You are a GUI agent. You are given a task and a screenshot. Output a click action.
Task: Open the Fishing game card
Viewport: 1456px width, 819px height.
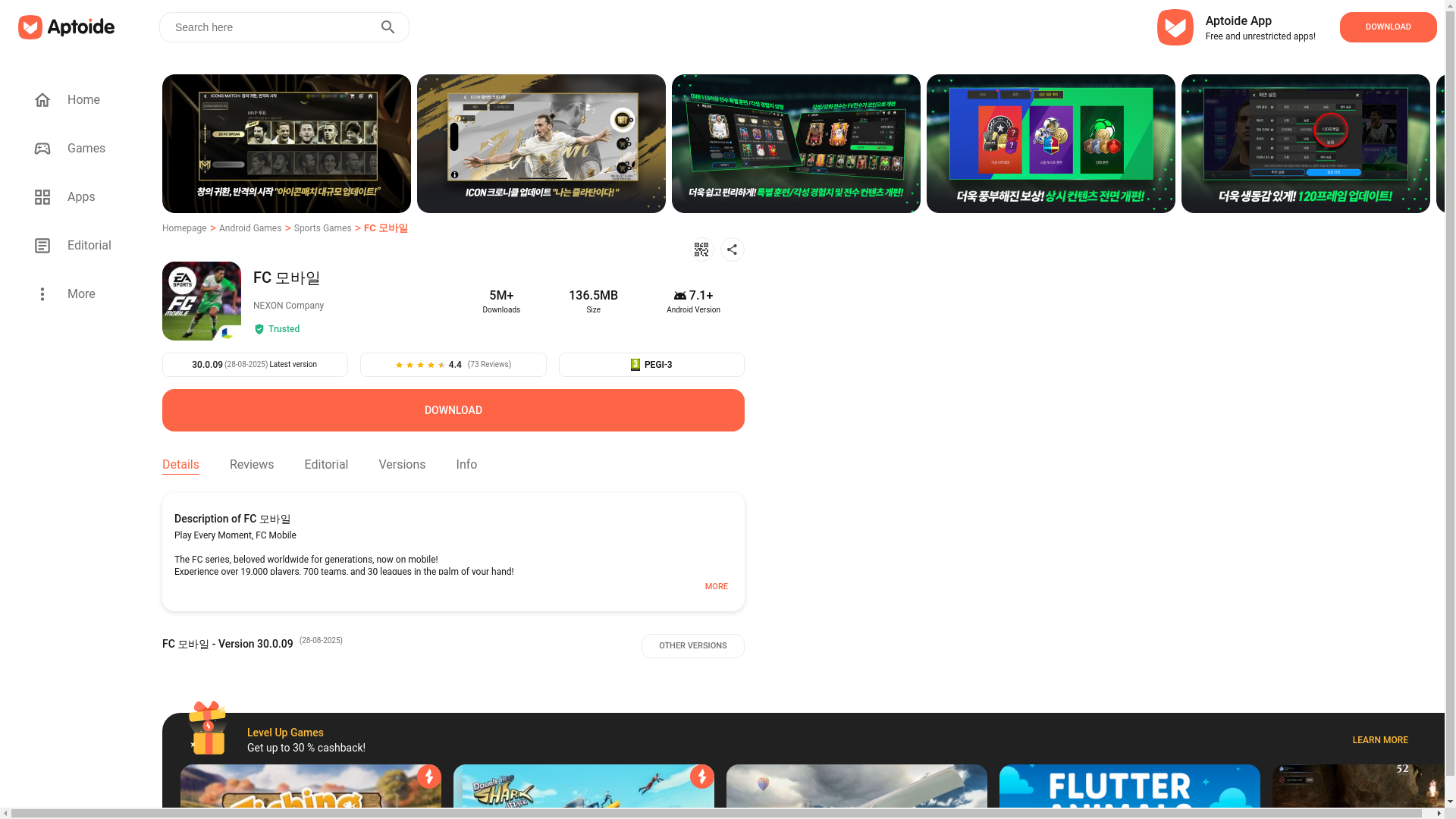pos(311,787)
